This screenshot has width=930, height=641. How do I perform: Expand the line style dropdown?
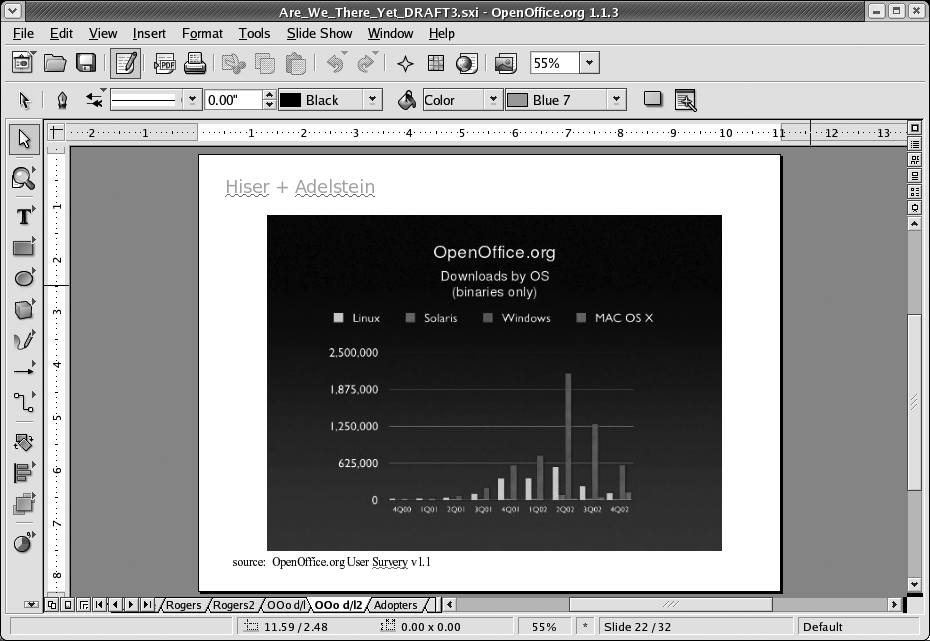tap(192, 100)
